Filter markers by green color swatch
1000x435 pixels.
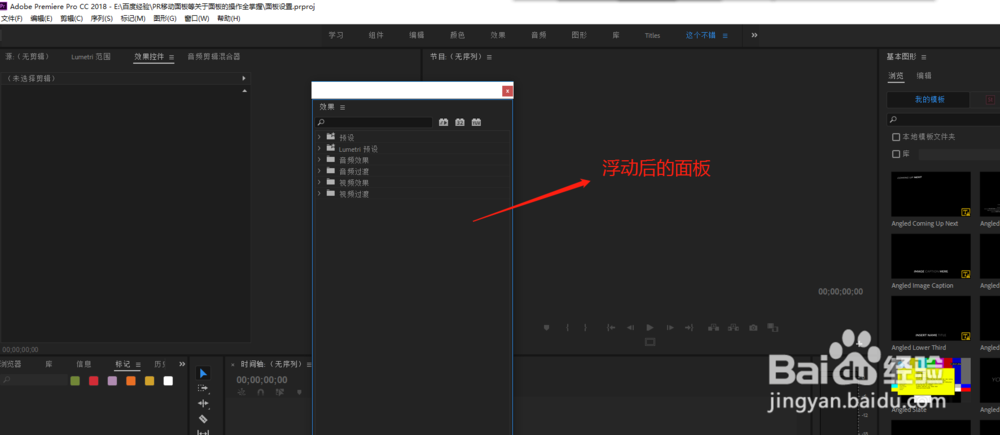click(75, 381)
